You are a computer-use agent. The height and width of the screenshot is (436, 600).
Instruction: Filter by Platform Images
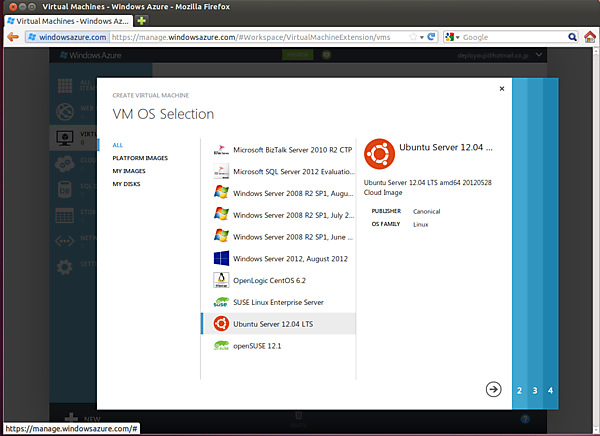tap(140, 158)
